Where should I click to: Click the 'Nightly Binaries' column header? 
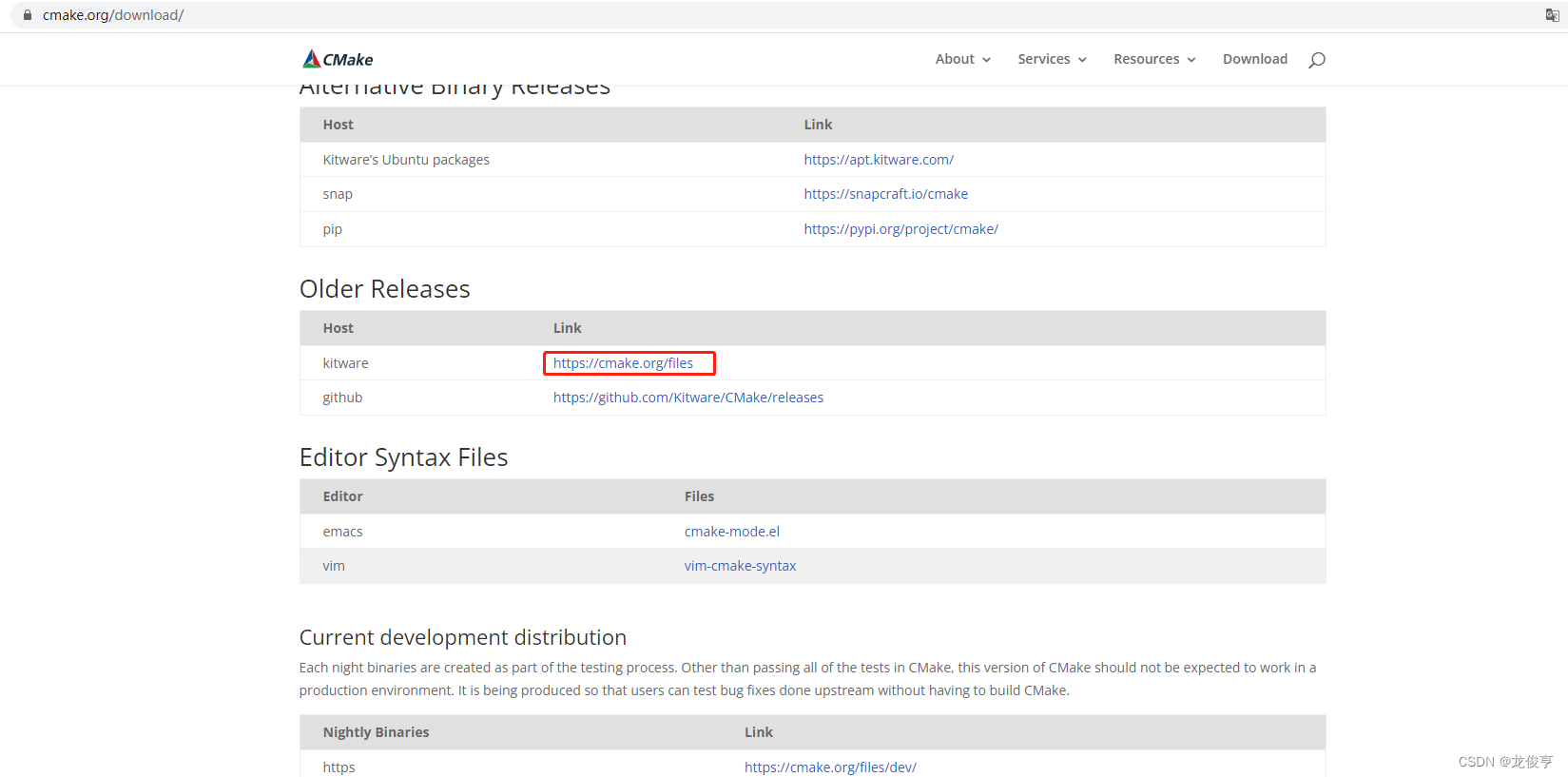point(376,732)
